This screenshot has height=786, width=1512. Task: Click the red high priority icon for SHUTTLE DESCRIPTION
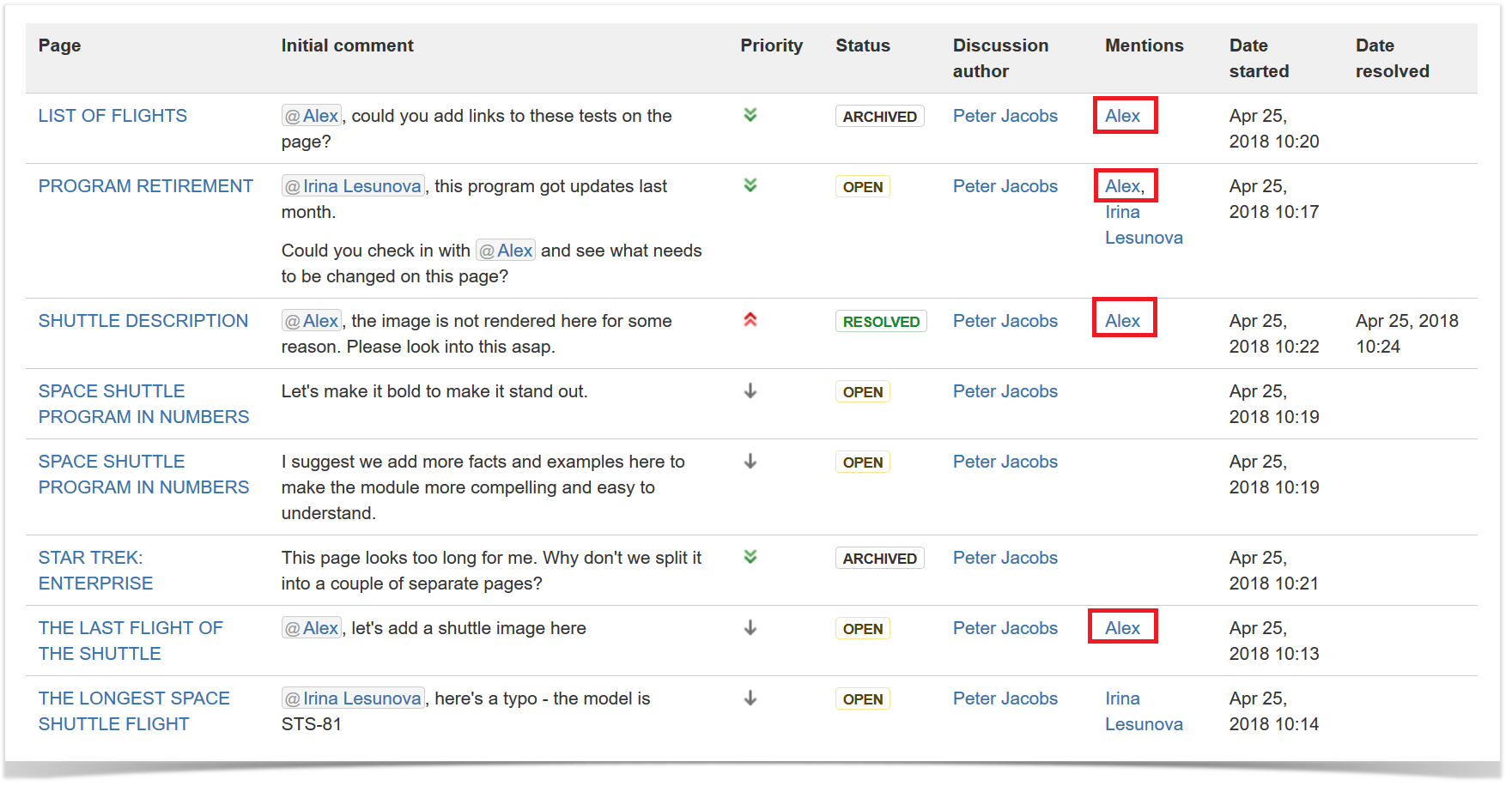pos(750,320)
